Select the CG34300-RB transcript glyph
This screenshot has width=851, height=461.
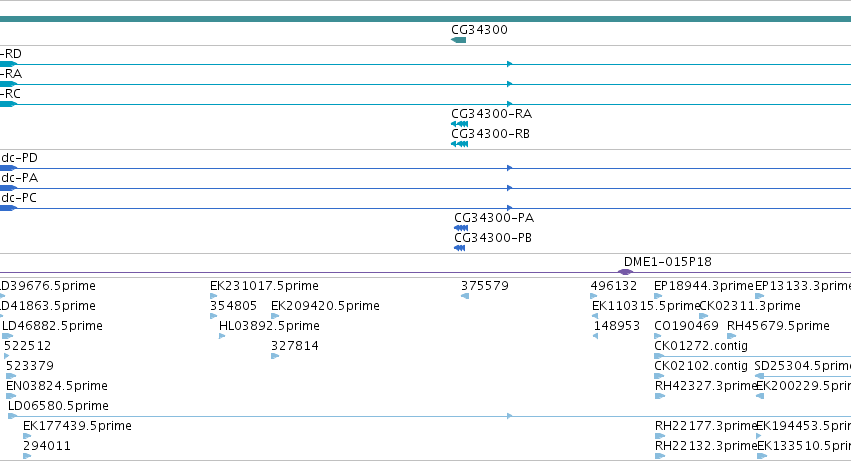pos(460,144)
